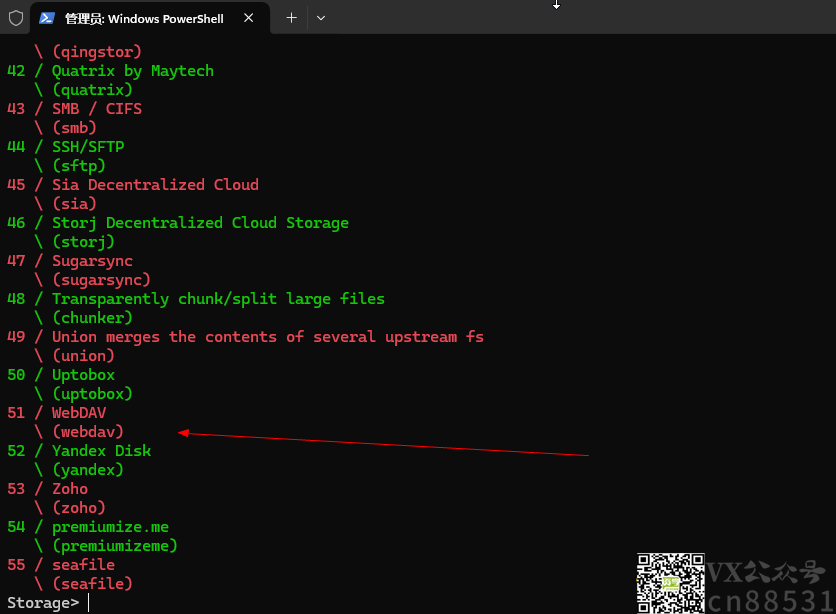This screenshot has width=836, height=614.
Task: Click the line '52 / Yandex Disk'
Action: coord(79,451)
